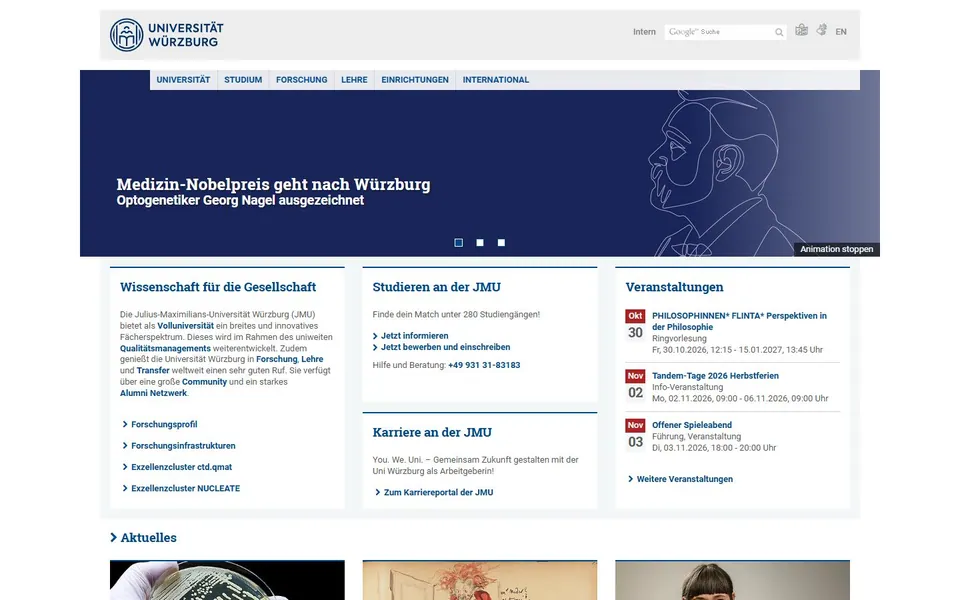The image size is (960, 600).
Task: Open the Universität menu
Action: tap(183, 80)
